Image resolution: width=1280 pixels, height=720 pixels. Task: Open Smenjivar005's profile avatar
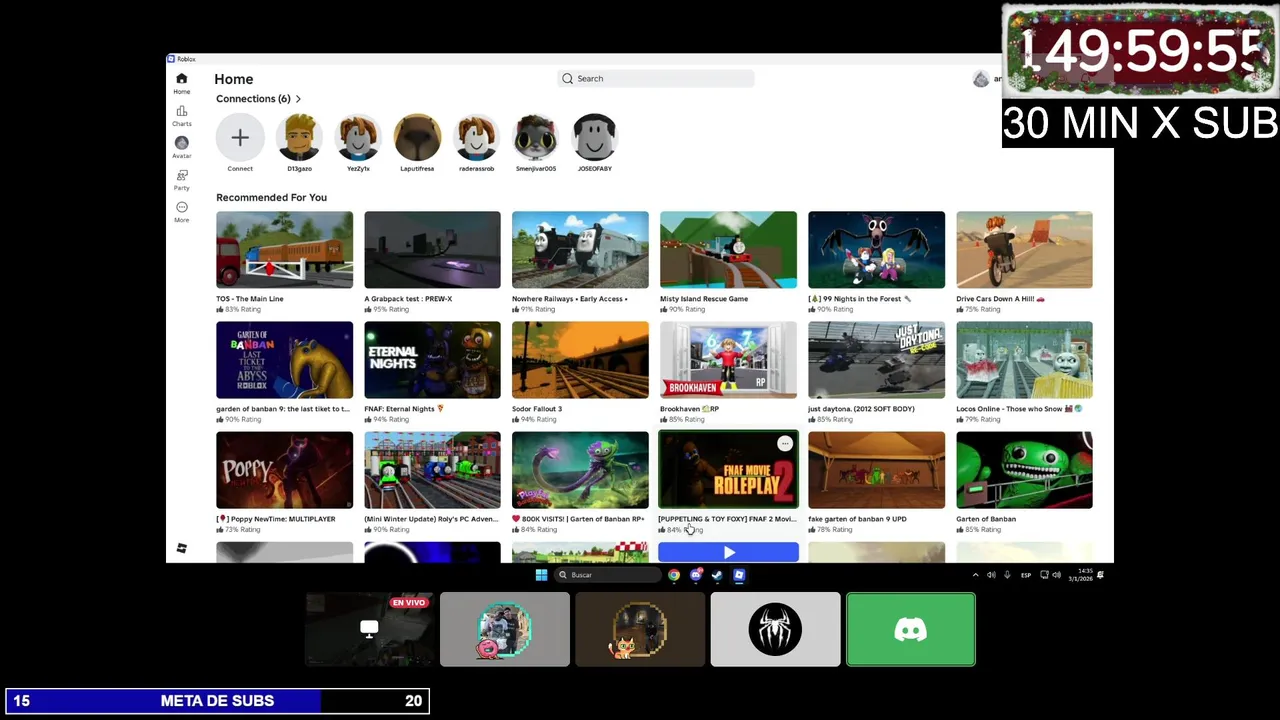click(x=535, y=138)
